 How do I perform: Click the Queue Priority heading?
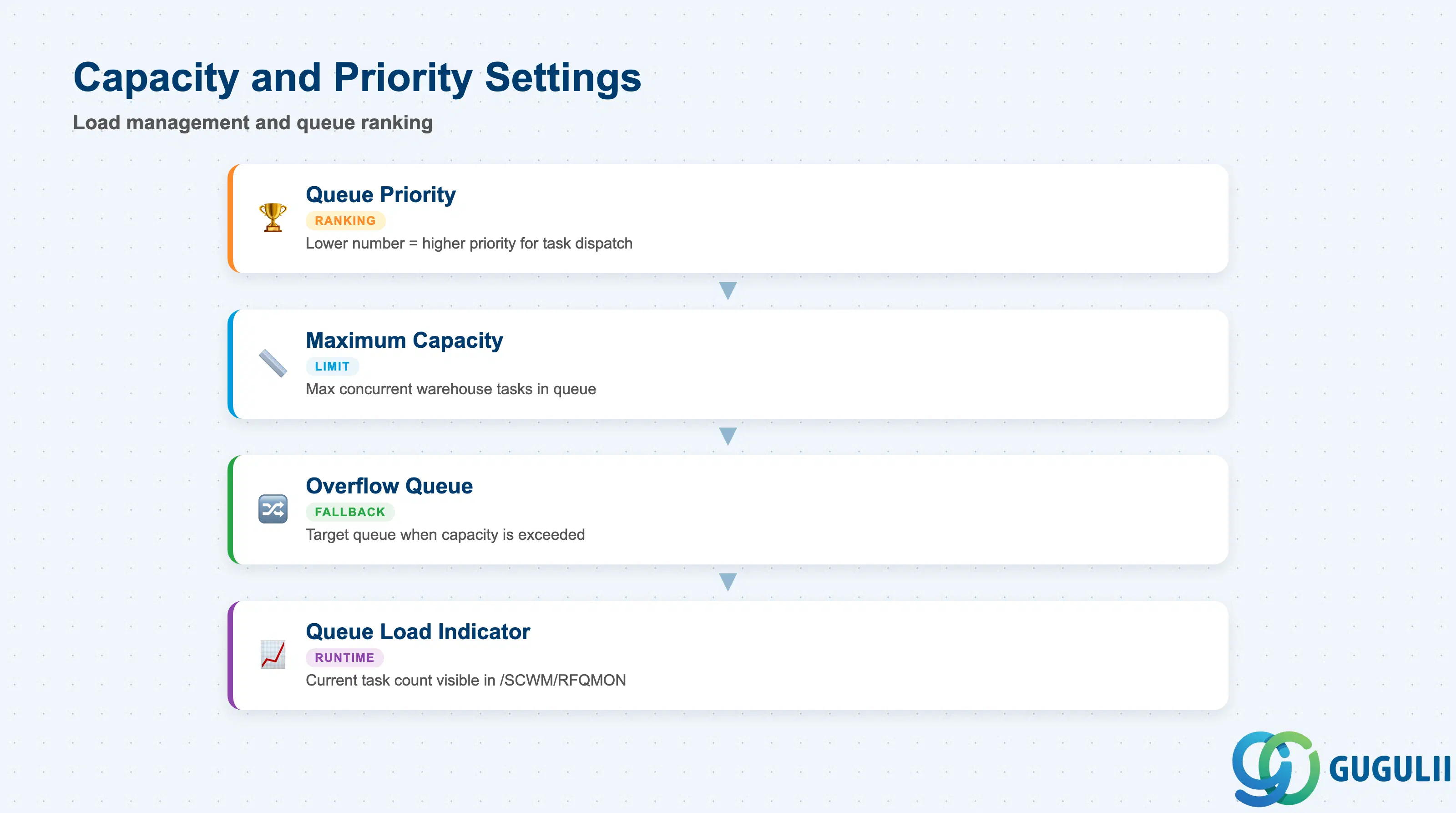click(x=380, y=194)
